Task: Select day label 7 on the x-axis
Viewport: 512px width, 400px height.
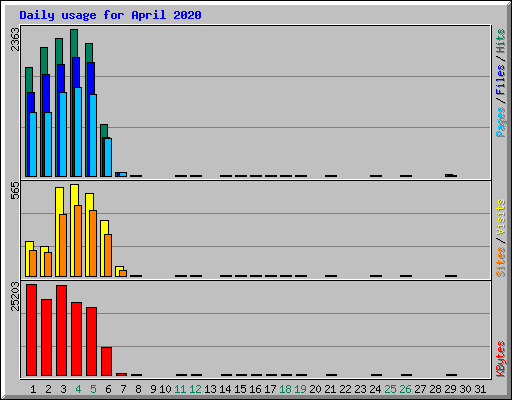Action: pos(123,389)
